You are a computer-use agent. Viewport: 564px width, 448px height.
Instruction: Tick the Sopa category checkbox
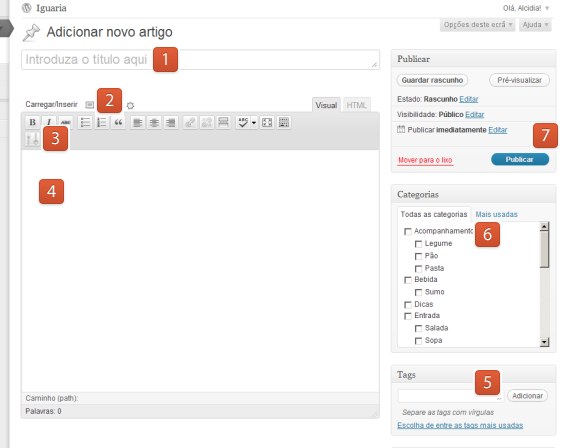click(x=418, y=341)
